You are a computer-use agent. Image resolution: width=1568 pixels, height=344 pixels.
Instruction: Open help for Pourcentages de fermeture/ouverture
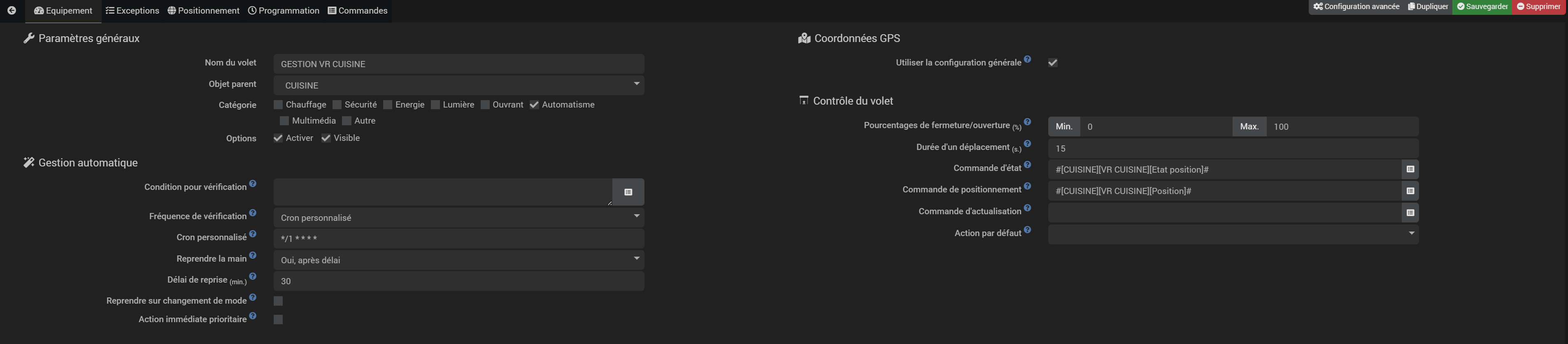coord(1028,122)
